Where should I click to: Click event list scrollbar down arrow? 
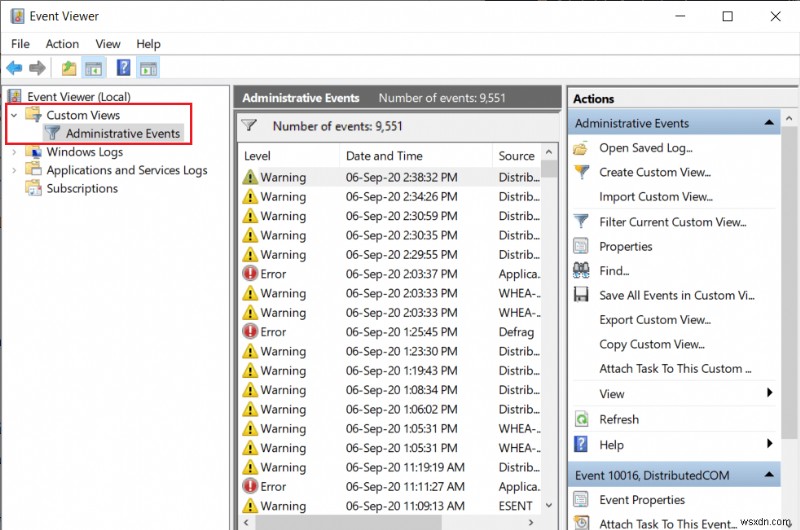tap(549, 506)
